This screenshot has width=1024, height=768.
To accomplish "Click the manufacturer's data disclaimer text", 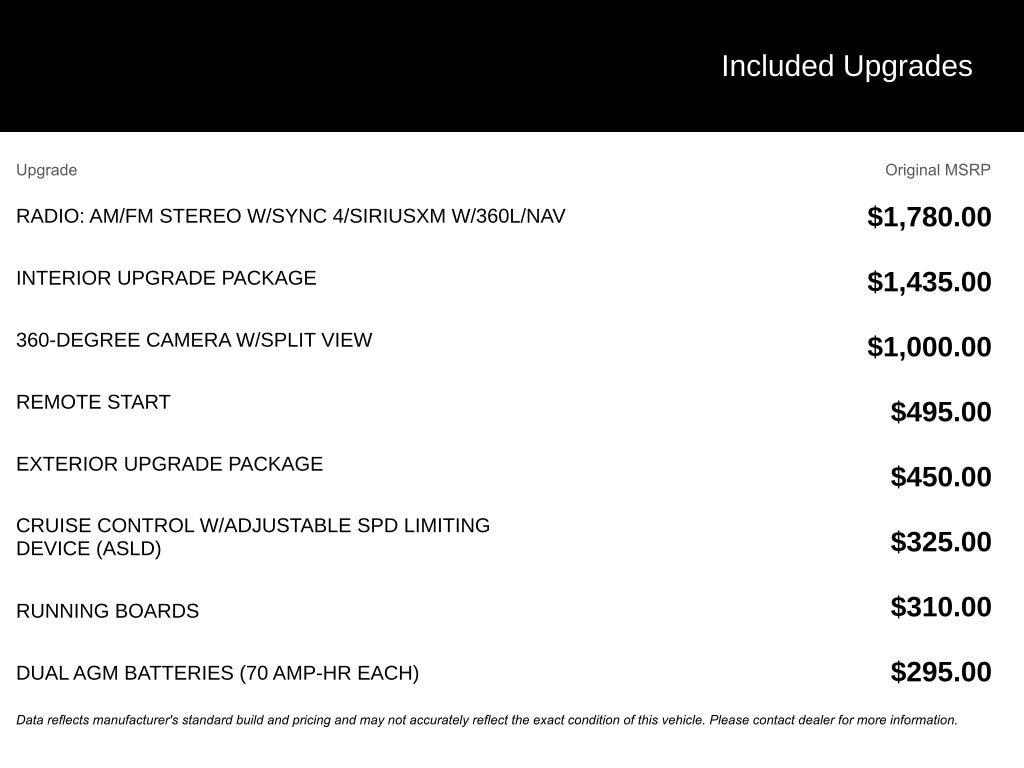I will [487, 720].
